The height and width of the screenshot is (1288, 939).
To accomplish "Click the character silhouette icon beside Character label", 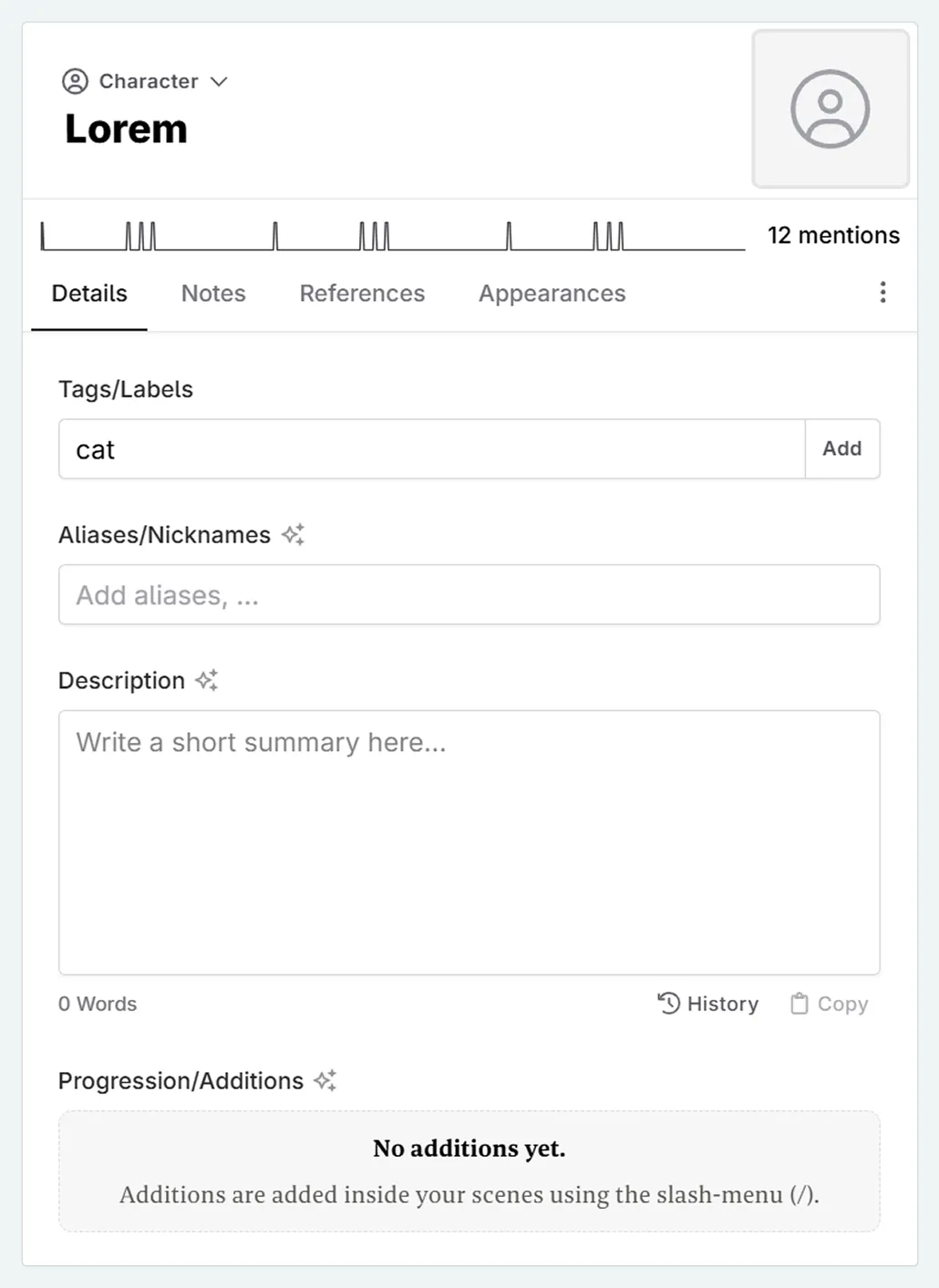I will tap(76, 81).
